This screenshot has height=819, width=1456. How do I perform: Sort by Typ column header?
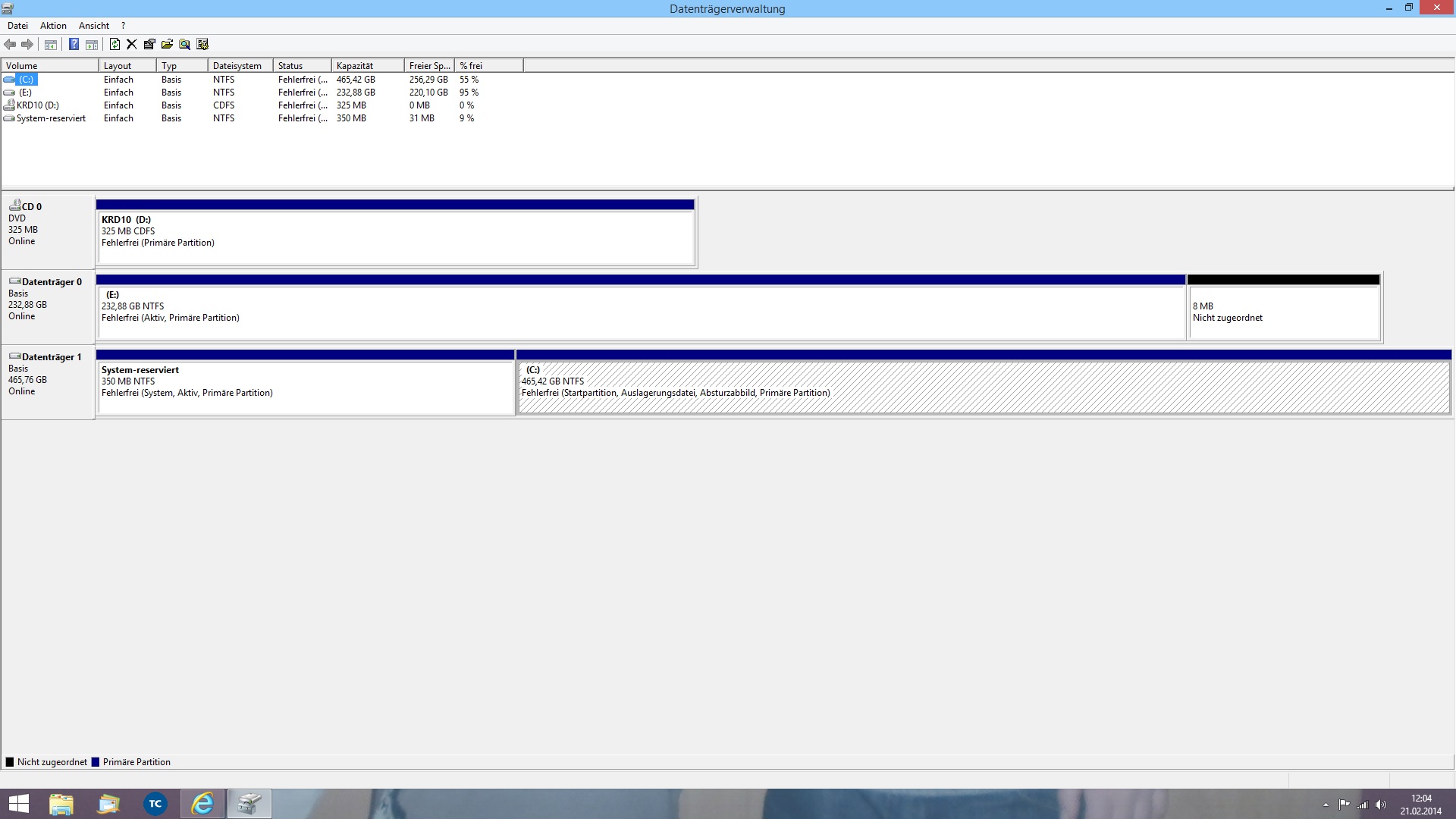182,66
